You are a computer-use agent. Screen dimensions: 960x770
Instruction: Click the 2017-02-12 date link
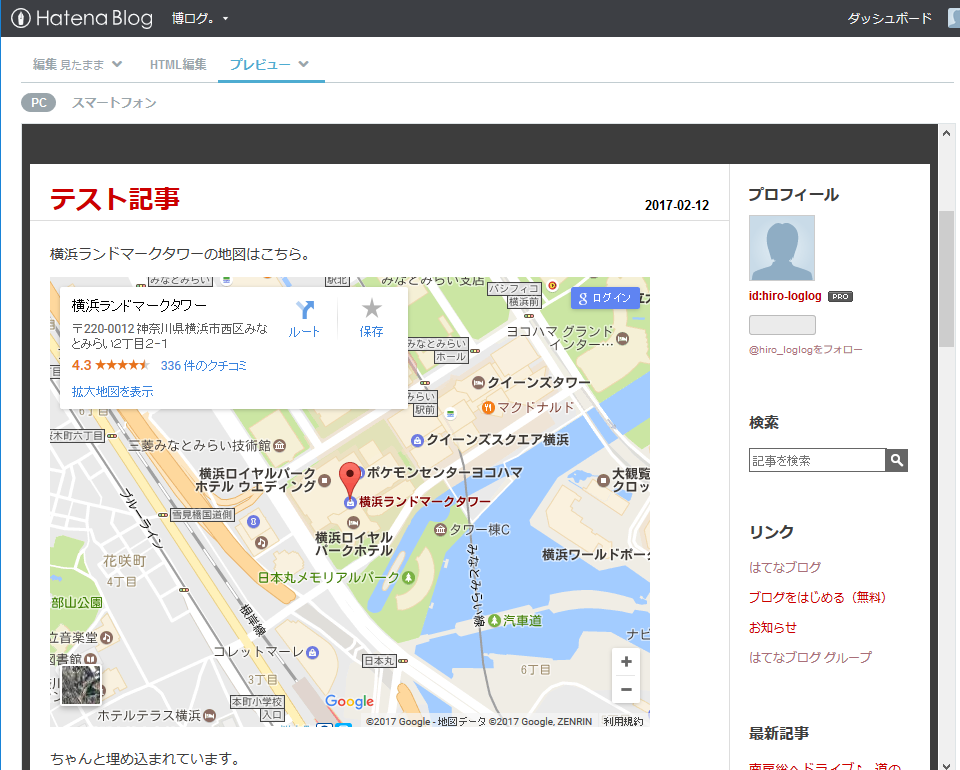(677, 205)
